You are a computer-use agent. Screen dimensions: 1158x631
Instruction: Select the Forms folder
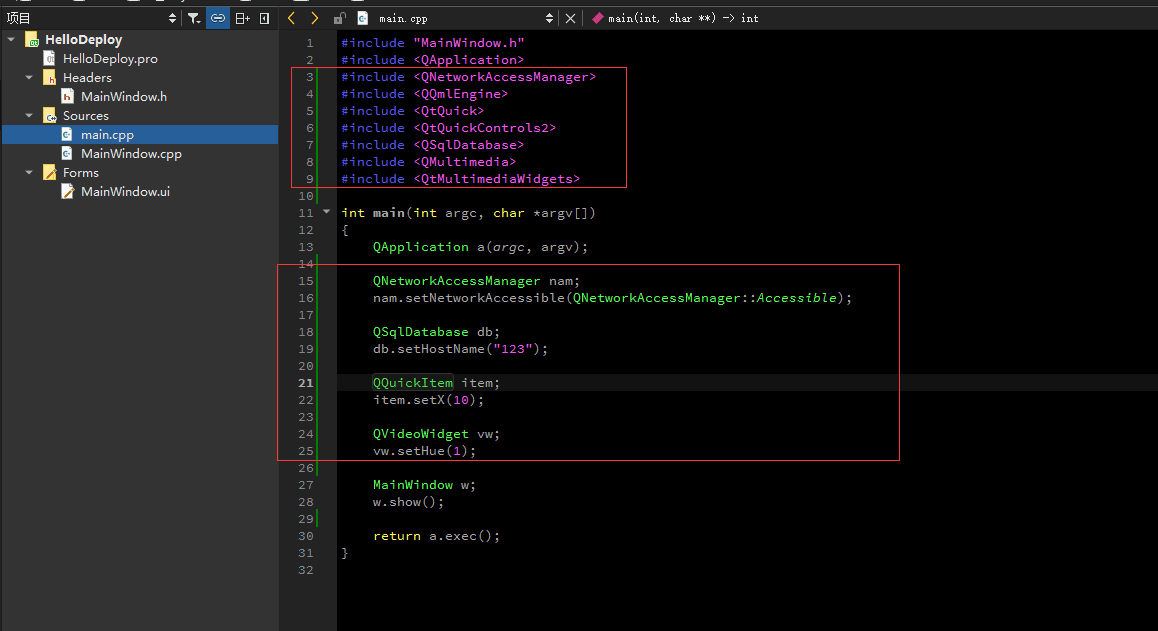point(80,173)
